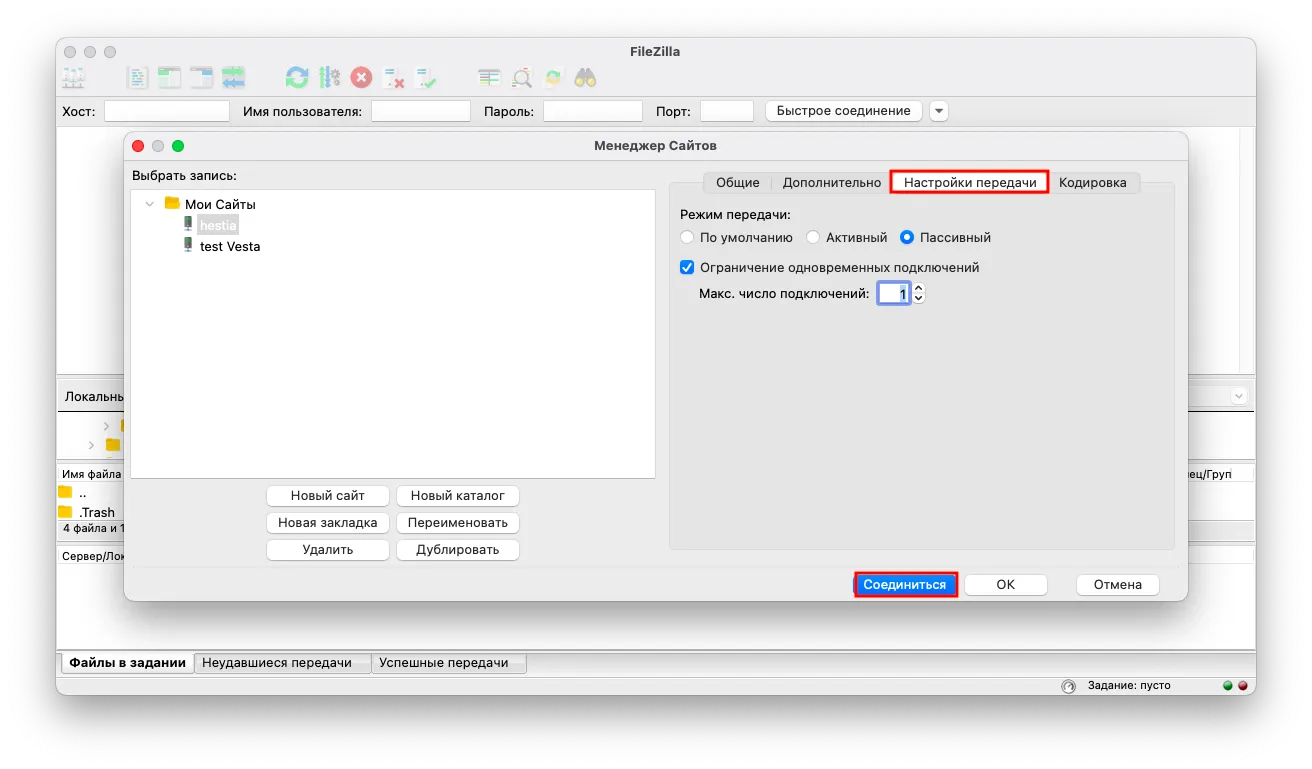Expand the upper local tree folder arrow
The height and width of the screenshot is (769, 1312).
click(107, 426)
